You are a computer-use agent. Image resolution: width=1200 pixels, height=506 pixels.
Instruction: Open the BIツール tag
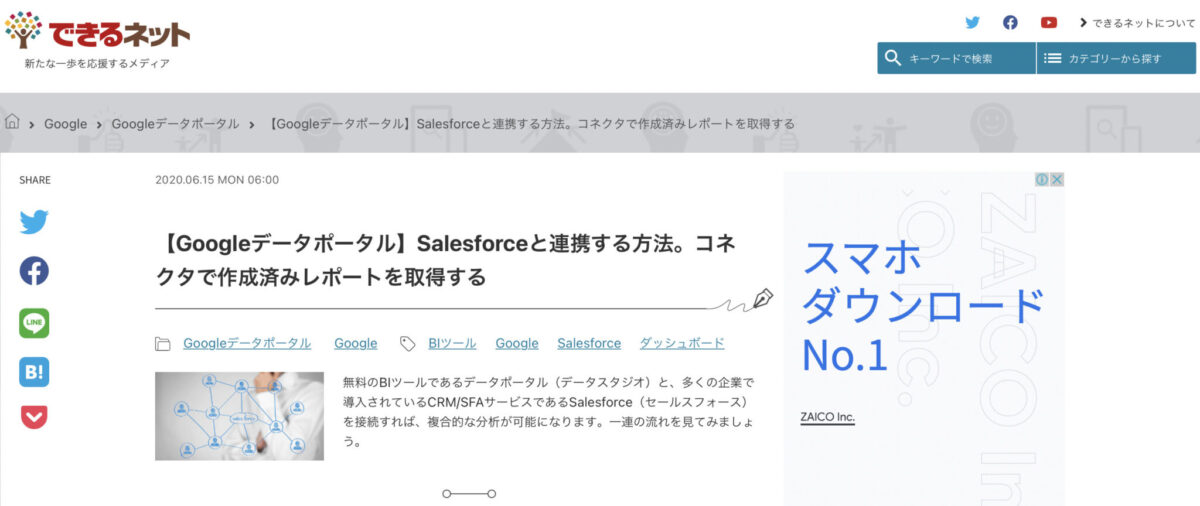point(452,343)
